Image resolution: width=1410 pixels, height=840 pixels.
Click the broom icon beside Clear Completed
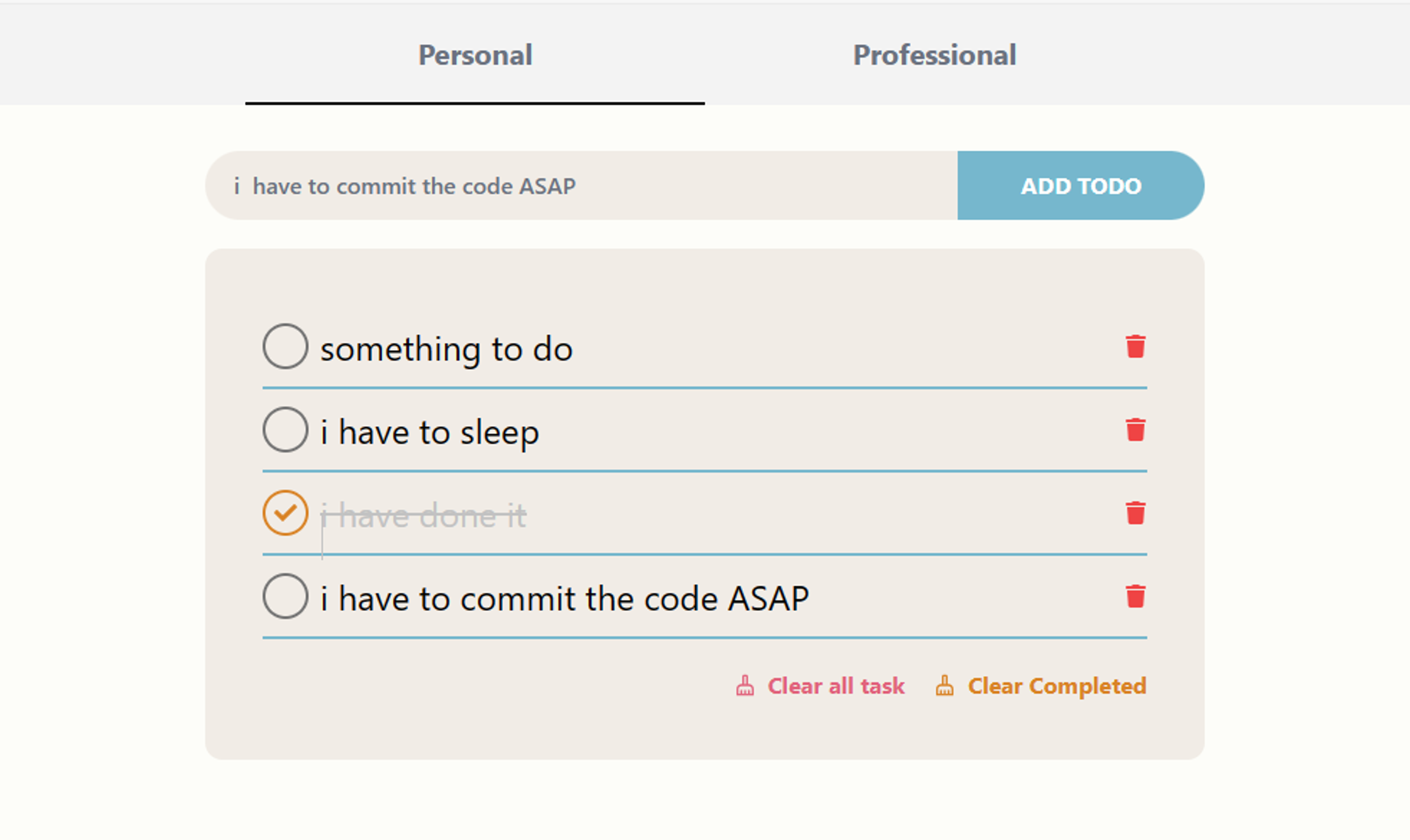(944, 685)
